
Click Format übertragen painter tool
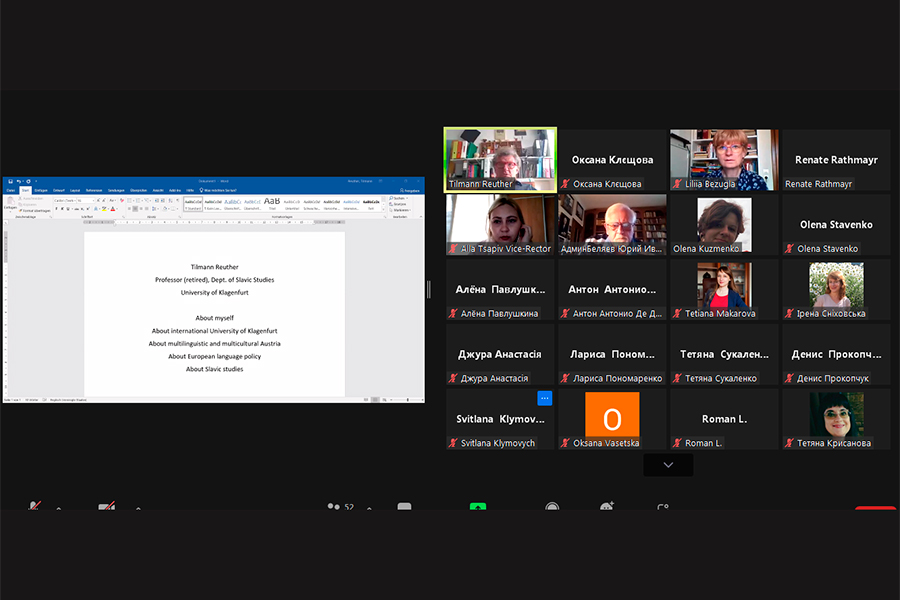[35, 211]
